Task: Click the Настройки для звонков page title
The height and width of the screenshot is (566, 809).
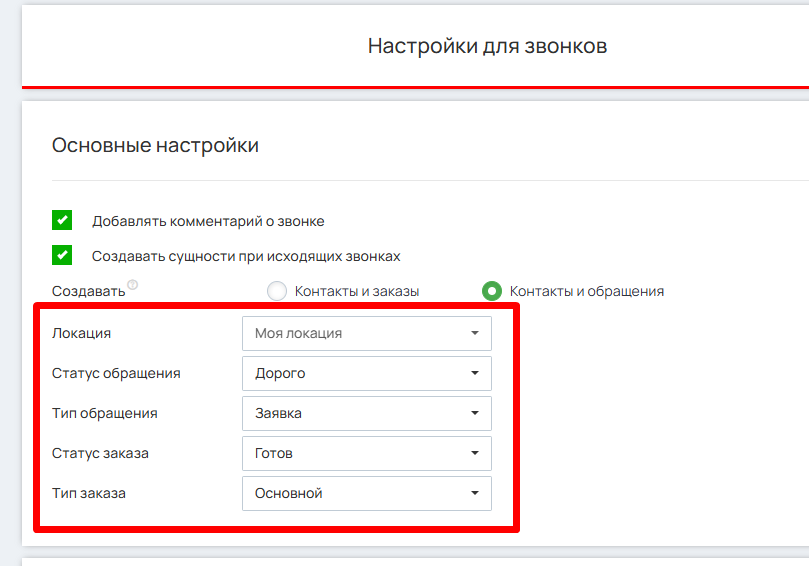Action: pyautogui.click(x=487, y=46)
